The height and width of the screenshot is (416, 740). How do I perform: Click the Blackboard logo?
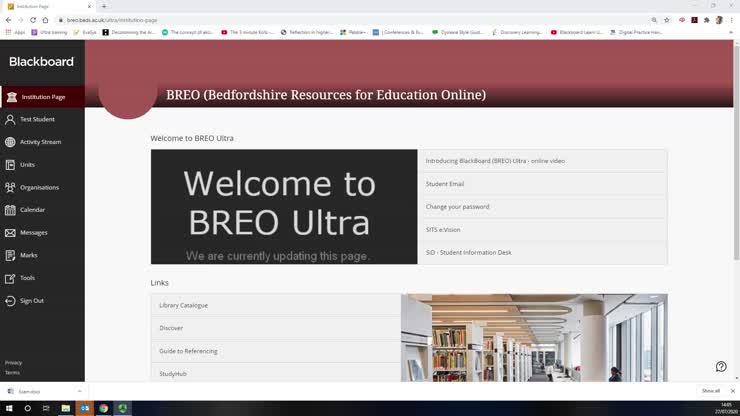42,61
